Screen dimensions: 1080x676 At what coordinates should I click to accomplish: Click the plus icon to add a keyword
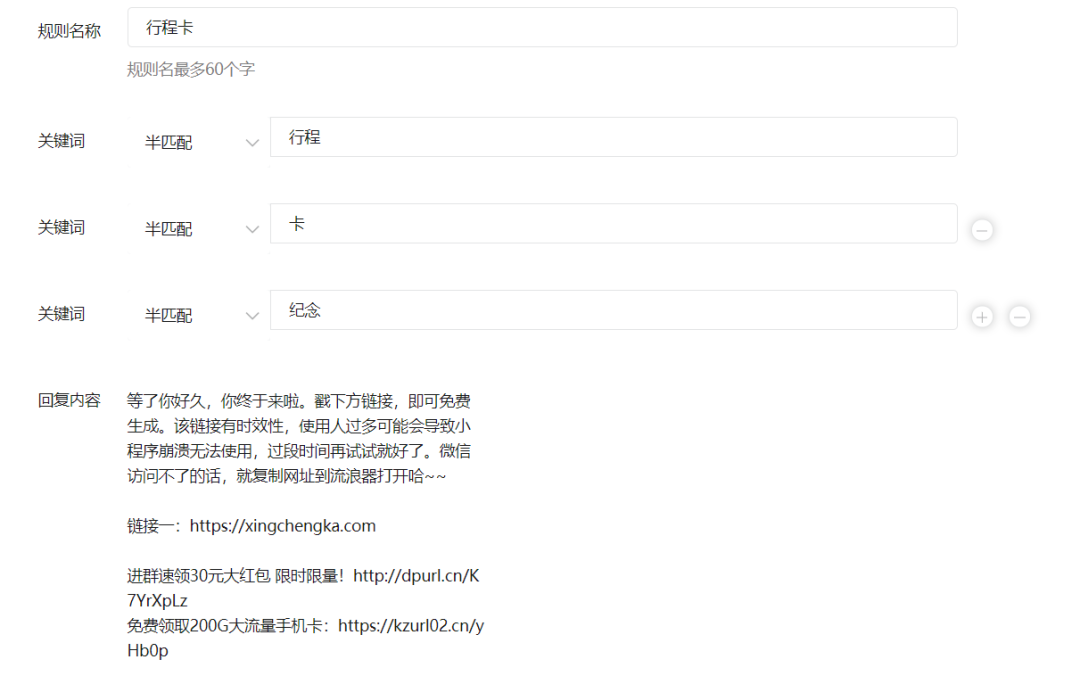coord(982,315)
